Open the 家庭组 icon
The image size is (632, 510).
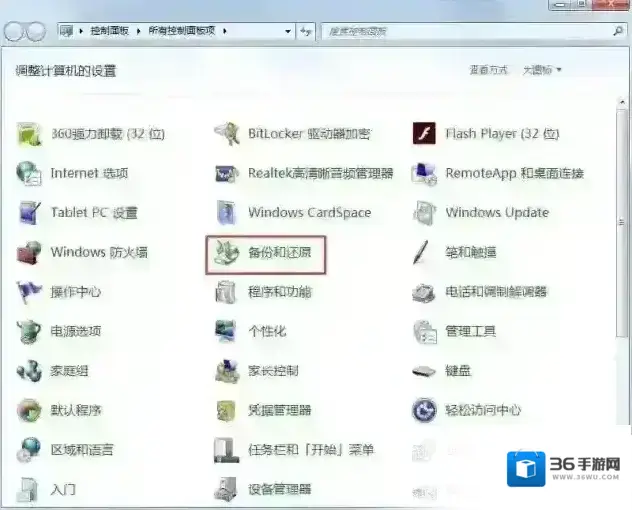point(29,371)
